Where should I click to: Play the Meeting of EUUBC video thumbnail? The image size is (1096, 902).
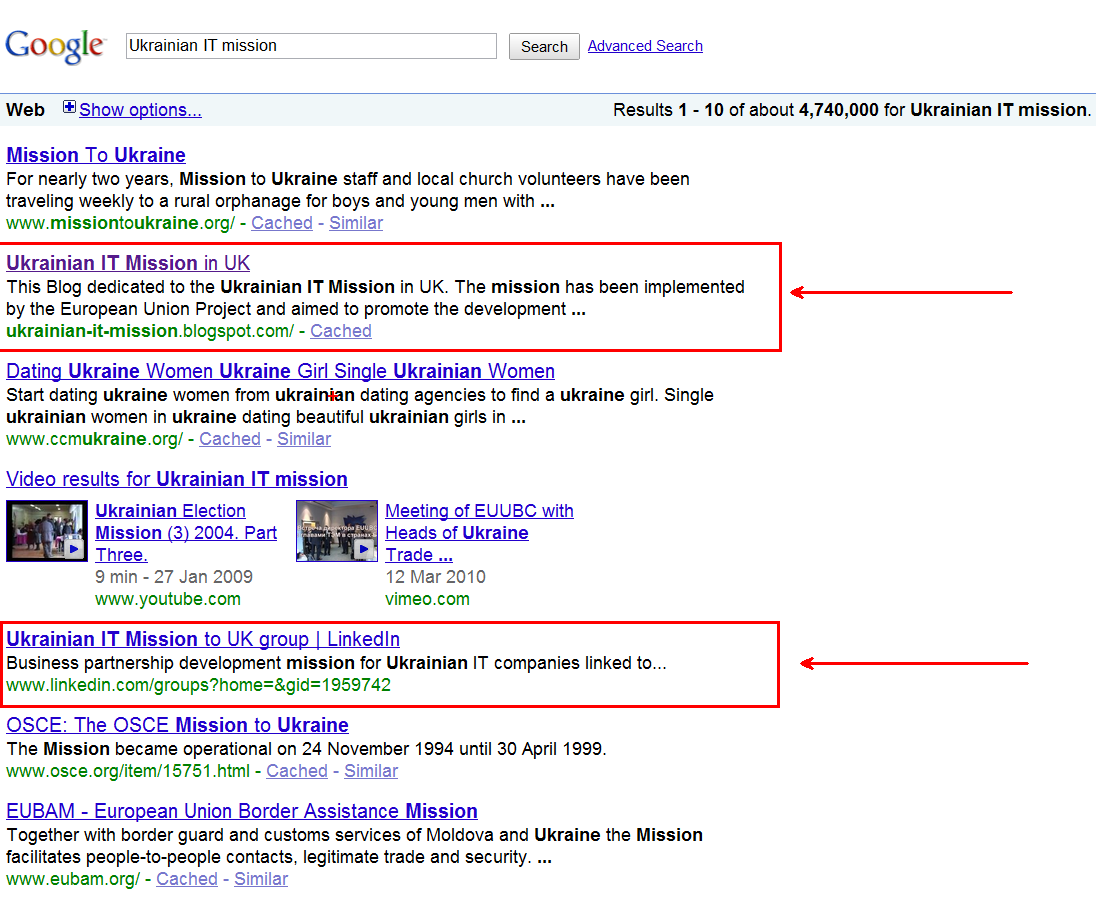tap(336, 531)
